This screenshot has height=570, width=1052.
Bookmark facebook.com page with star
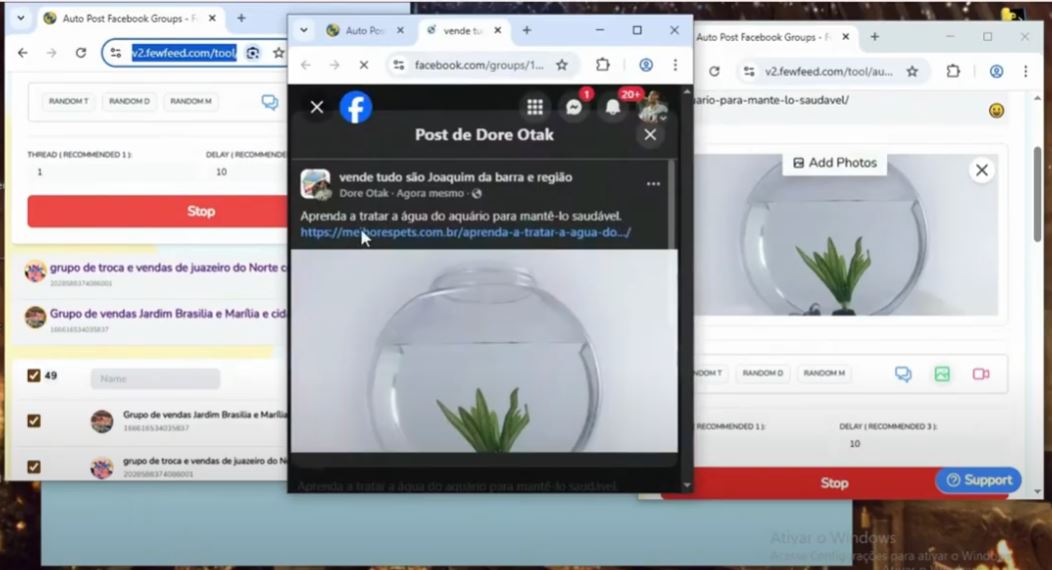(562, 65)
